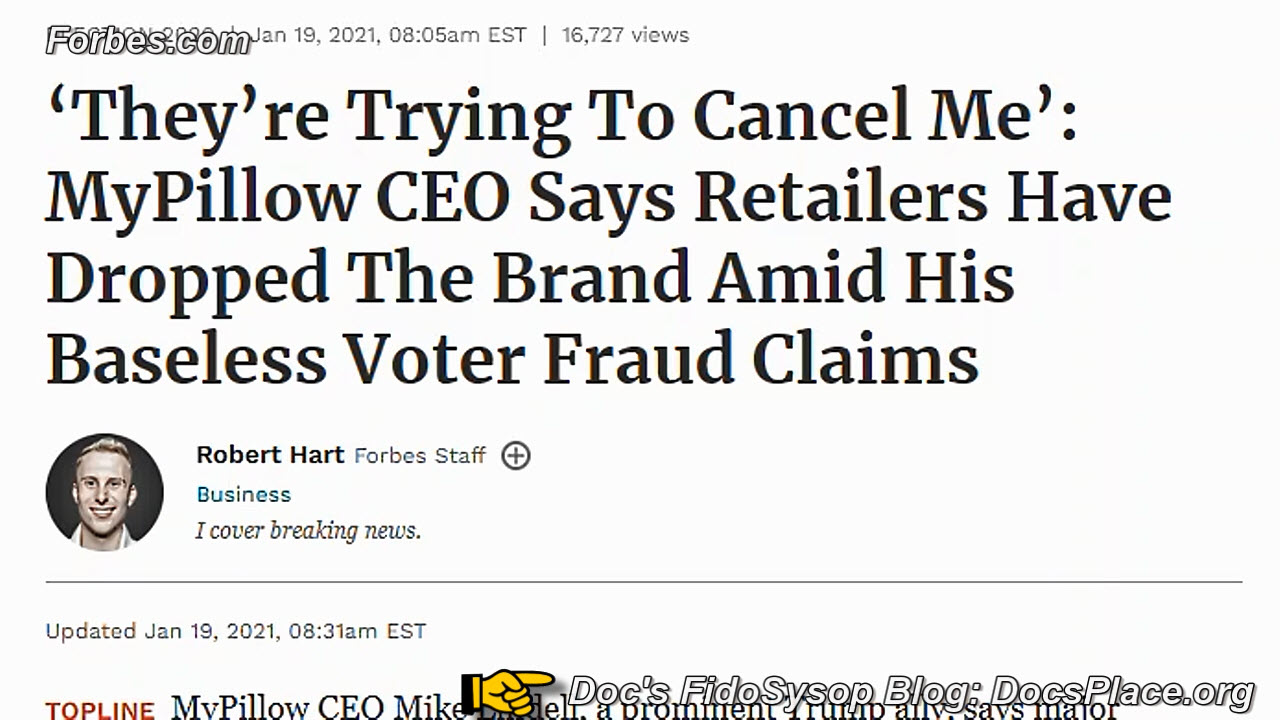
Task: Click the yellow pointing hand icon
Action: [508, 691]
